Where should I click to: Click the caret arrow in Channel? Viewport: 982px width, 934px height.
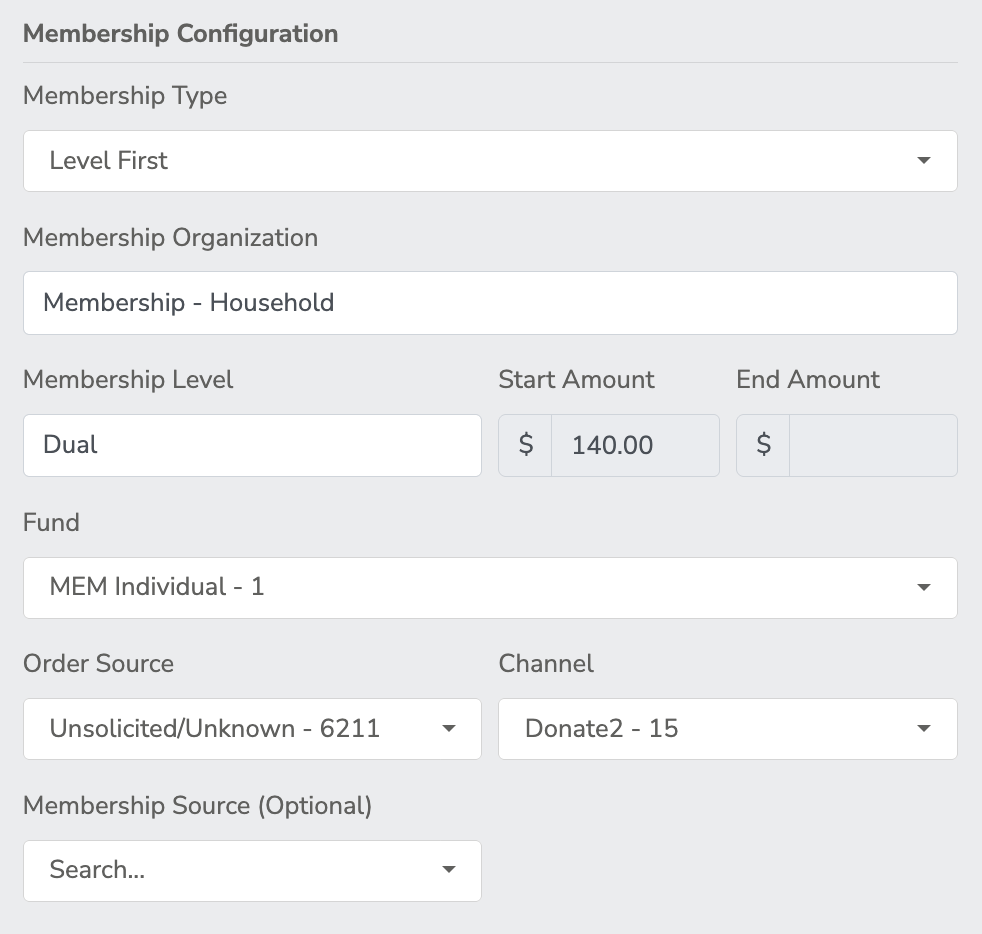pos(923,729)
